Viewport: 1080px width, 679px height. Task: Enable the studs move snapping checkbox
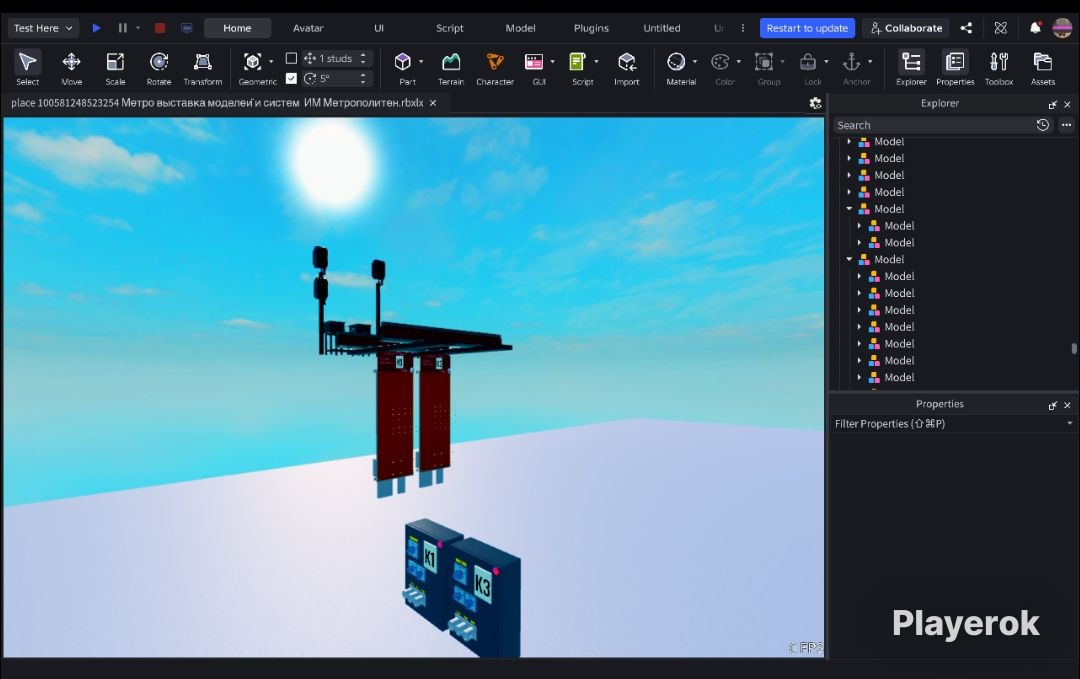coord(291,59)
